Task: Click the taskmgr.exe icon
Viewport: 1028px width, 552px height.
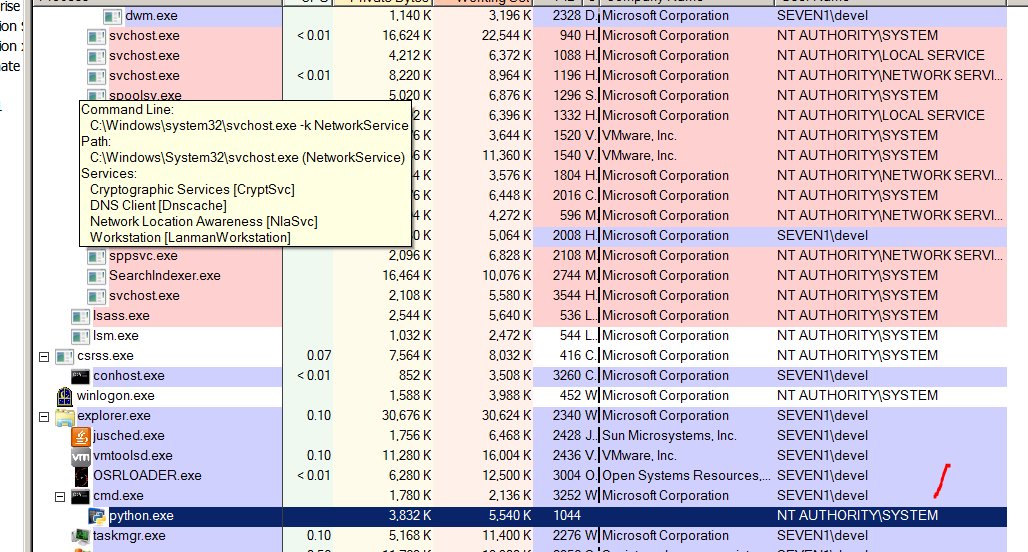Action: pos(81,536)
